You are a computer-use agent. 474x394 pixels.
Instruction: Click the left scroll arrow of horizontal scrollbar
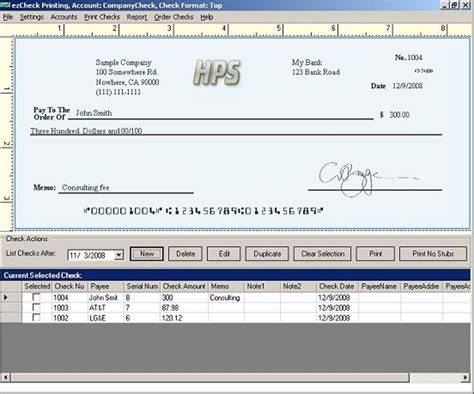pos(5,377)
